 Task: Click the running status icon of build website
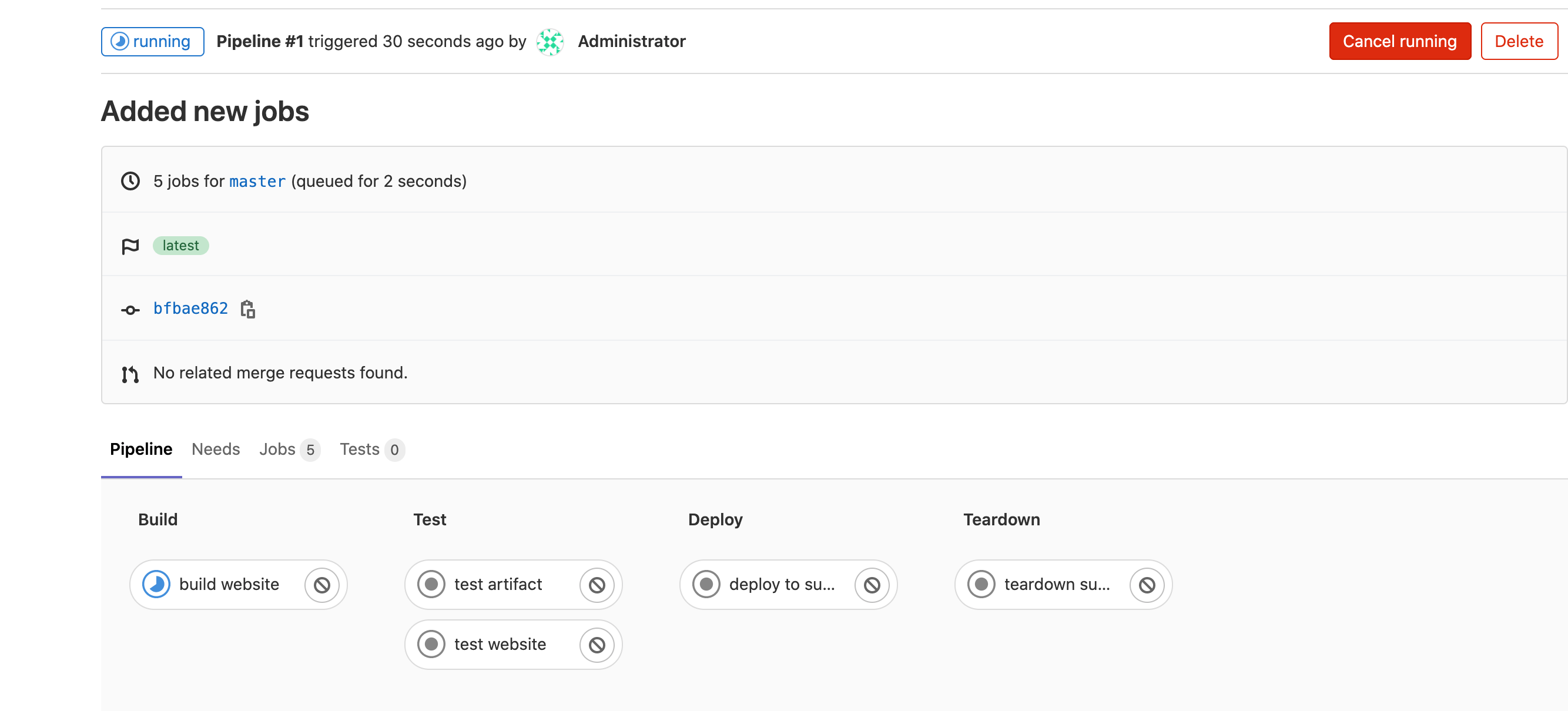pyautogui.click(x=156, y=585)
